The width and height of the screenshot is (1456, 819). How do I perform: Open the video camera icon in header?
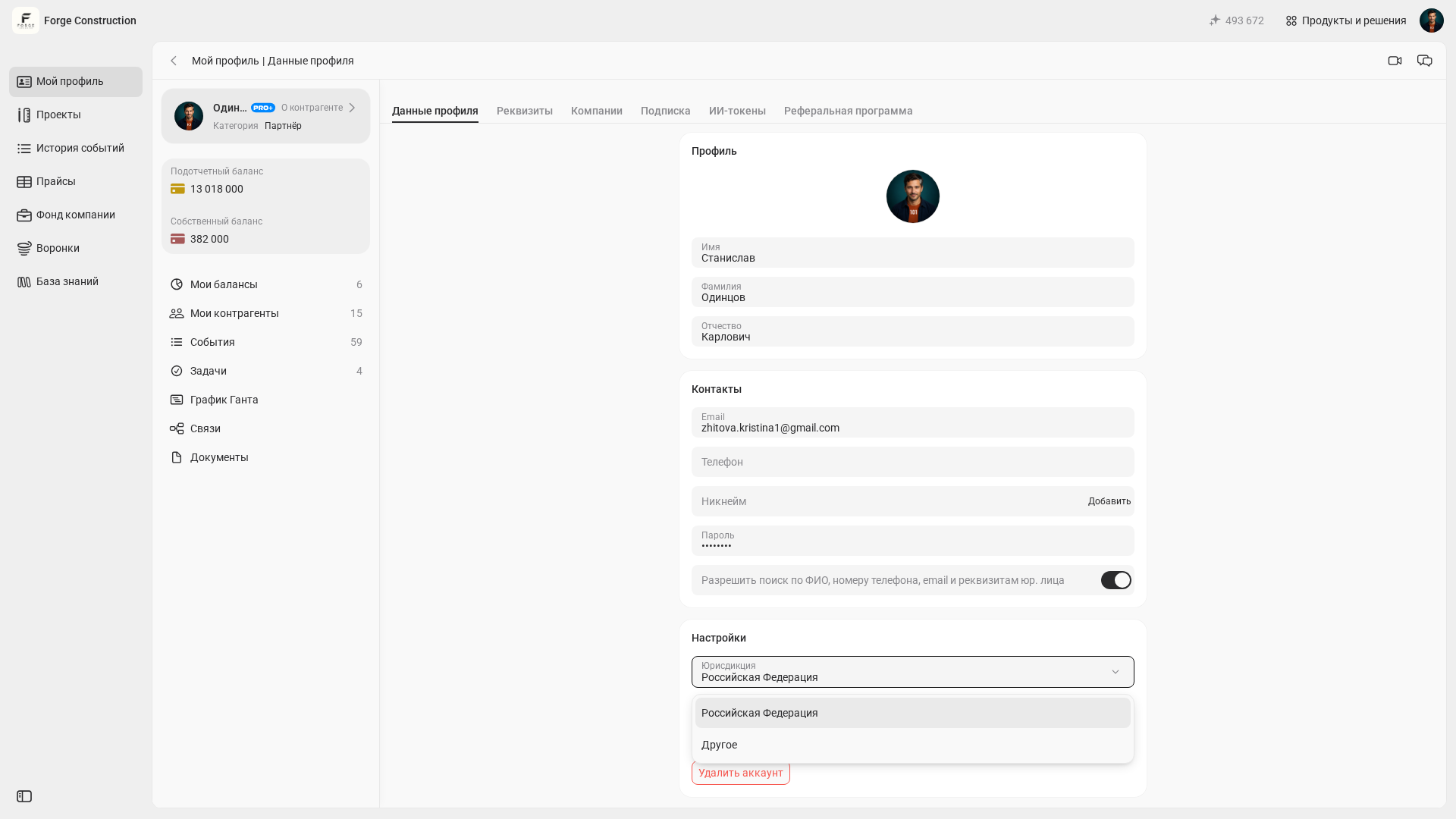(1395, 61)
